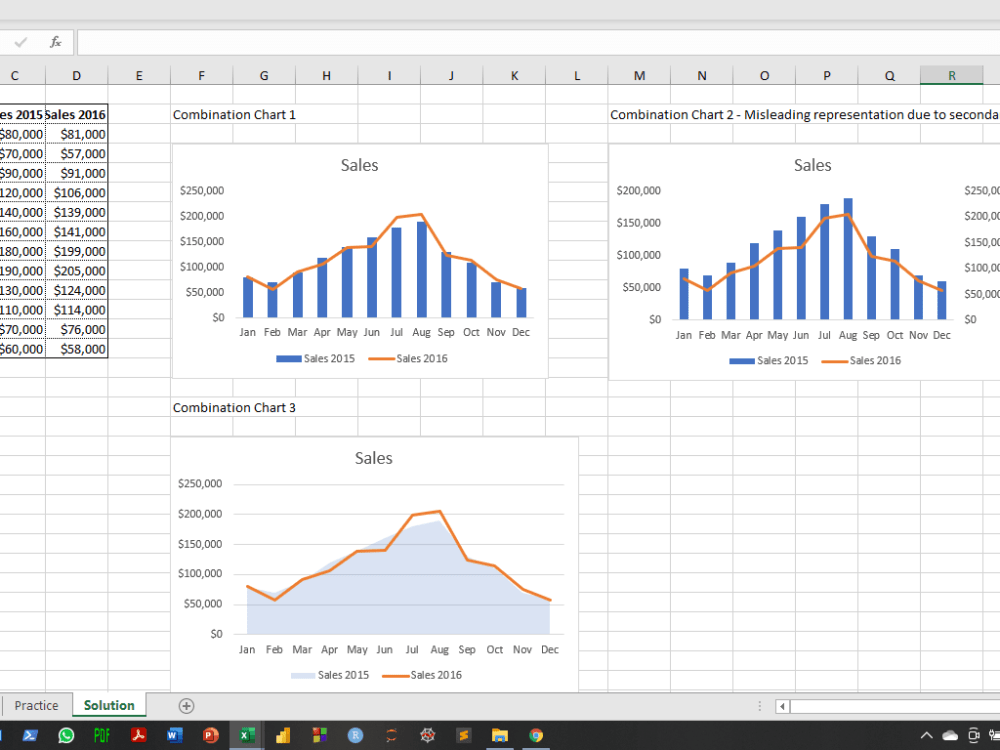Image resolution: width=1000 pixels, height=750 pixels.
Task: Select column header R
Action: pyautogui.click(x=951, y=75)
